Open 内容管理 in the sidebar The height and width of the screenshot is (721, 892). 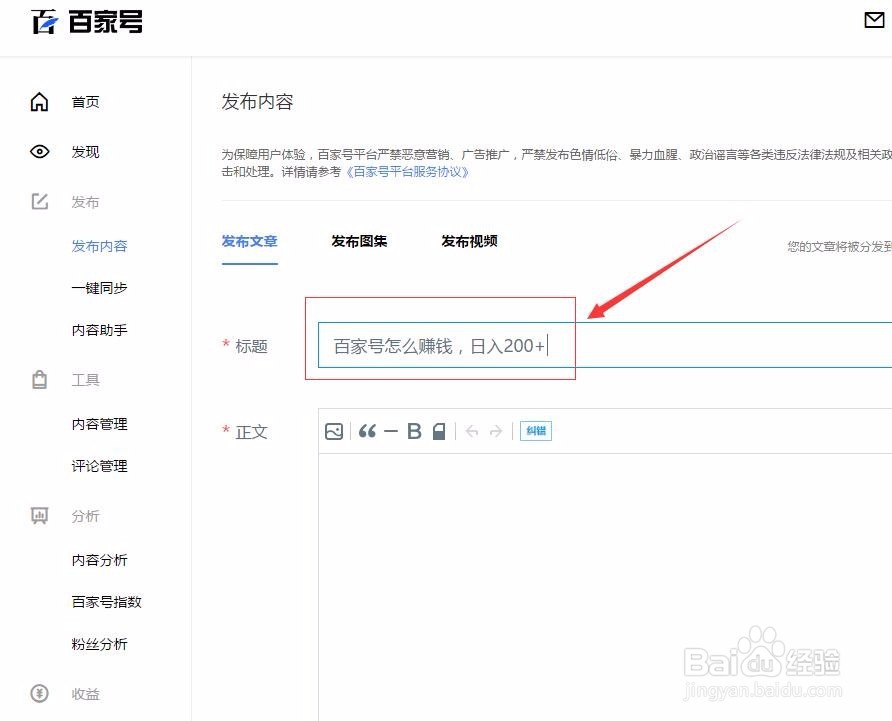100,424
